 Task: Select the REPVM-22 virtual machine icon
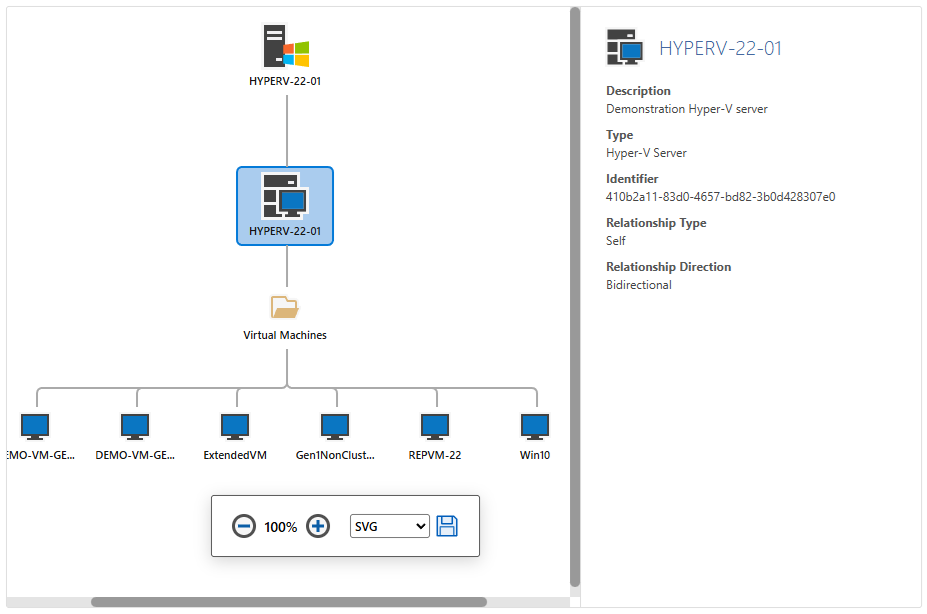434,425
